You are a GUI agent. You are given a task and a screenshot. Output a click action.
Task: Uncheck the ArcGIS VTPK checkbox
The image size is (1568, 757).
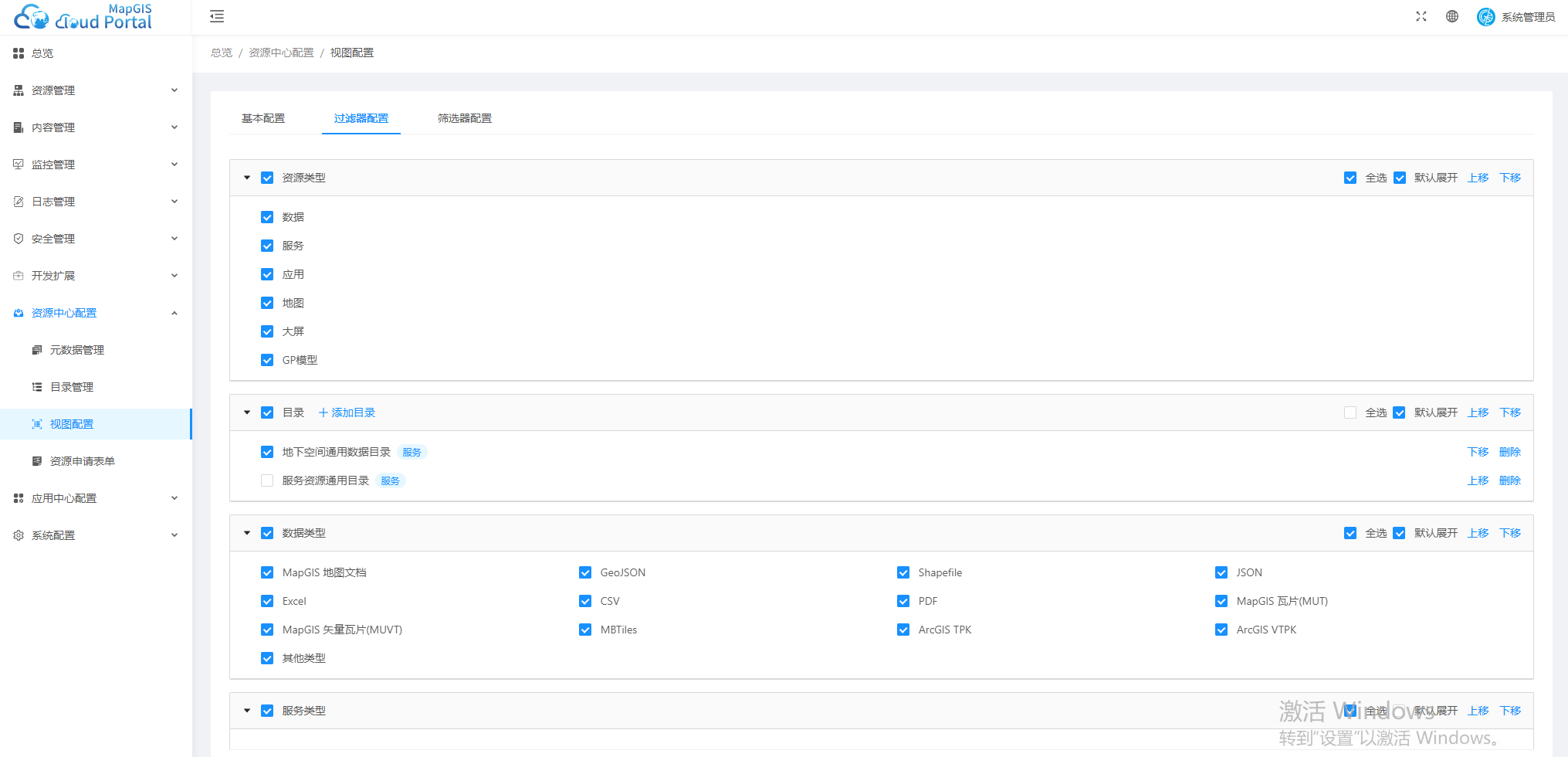tap(1221, 630)
